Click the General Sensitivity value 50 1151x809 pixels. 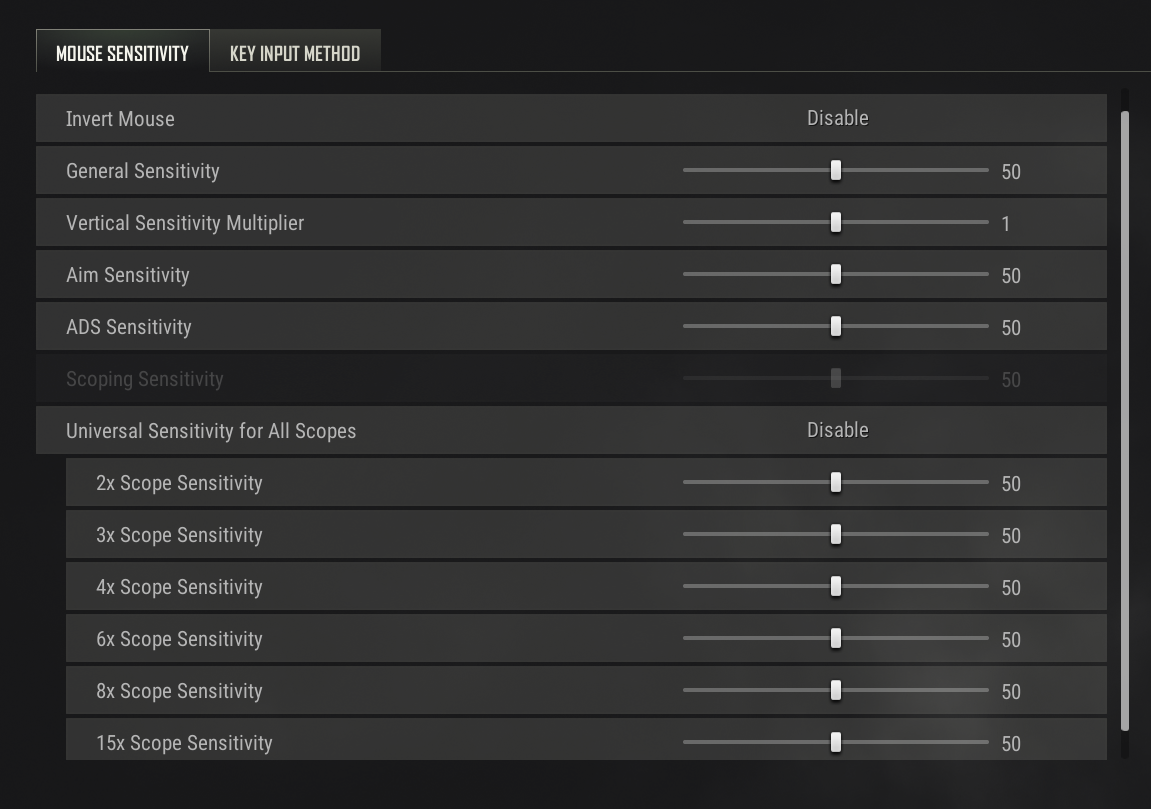pyautogui.click(x=1011, y=172)
